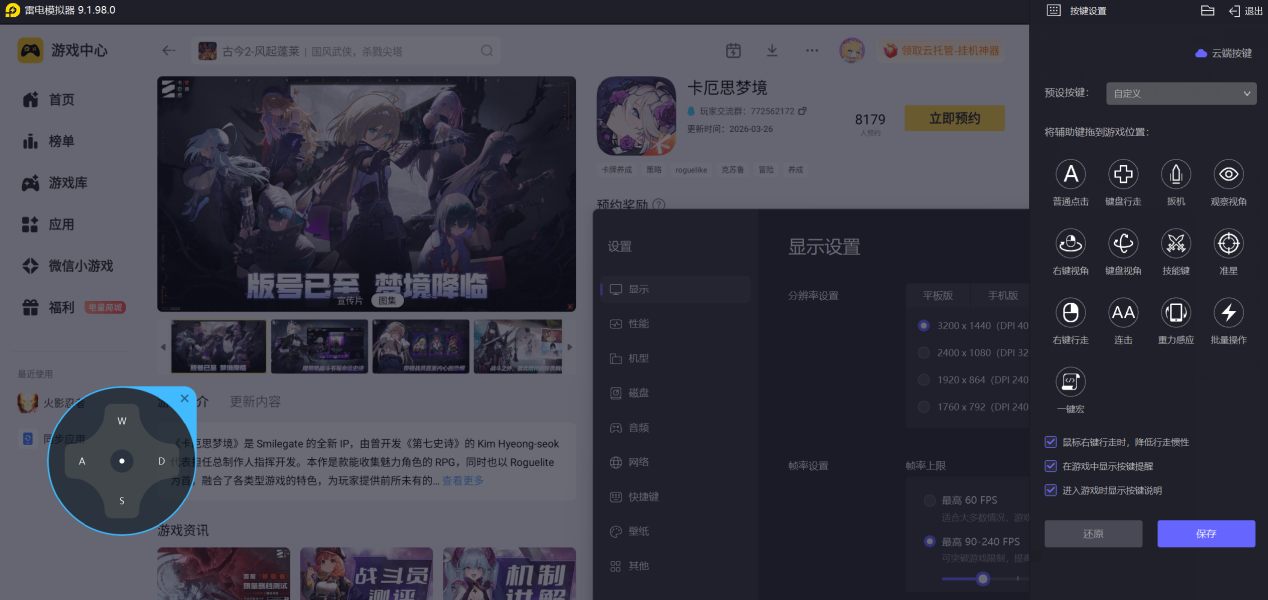Click the W key on the D-pad
The width and height of the screenshot is (1268, 600).
click(122, 421)
